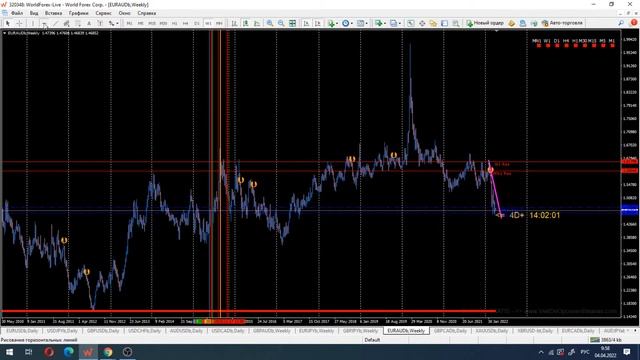Open the new chart dropdown

click(380, 23)
